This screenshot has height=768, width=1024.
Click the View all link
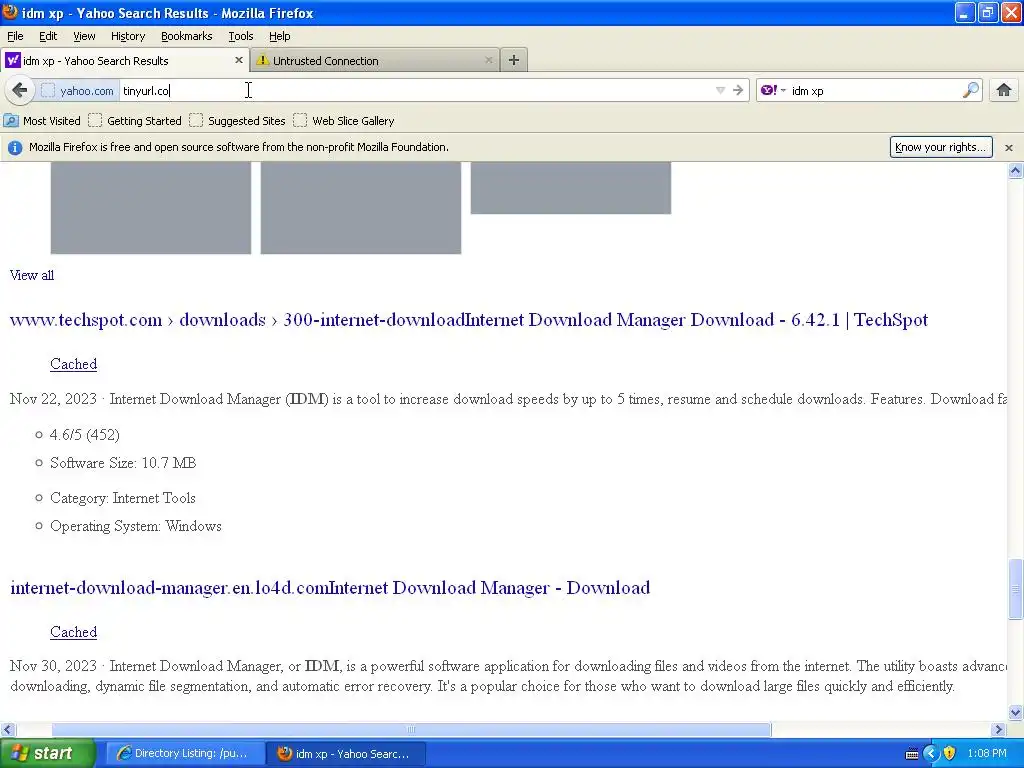pos(31,275)
